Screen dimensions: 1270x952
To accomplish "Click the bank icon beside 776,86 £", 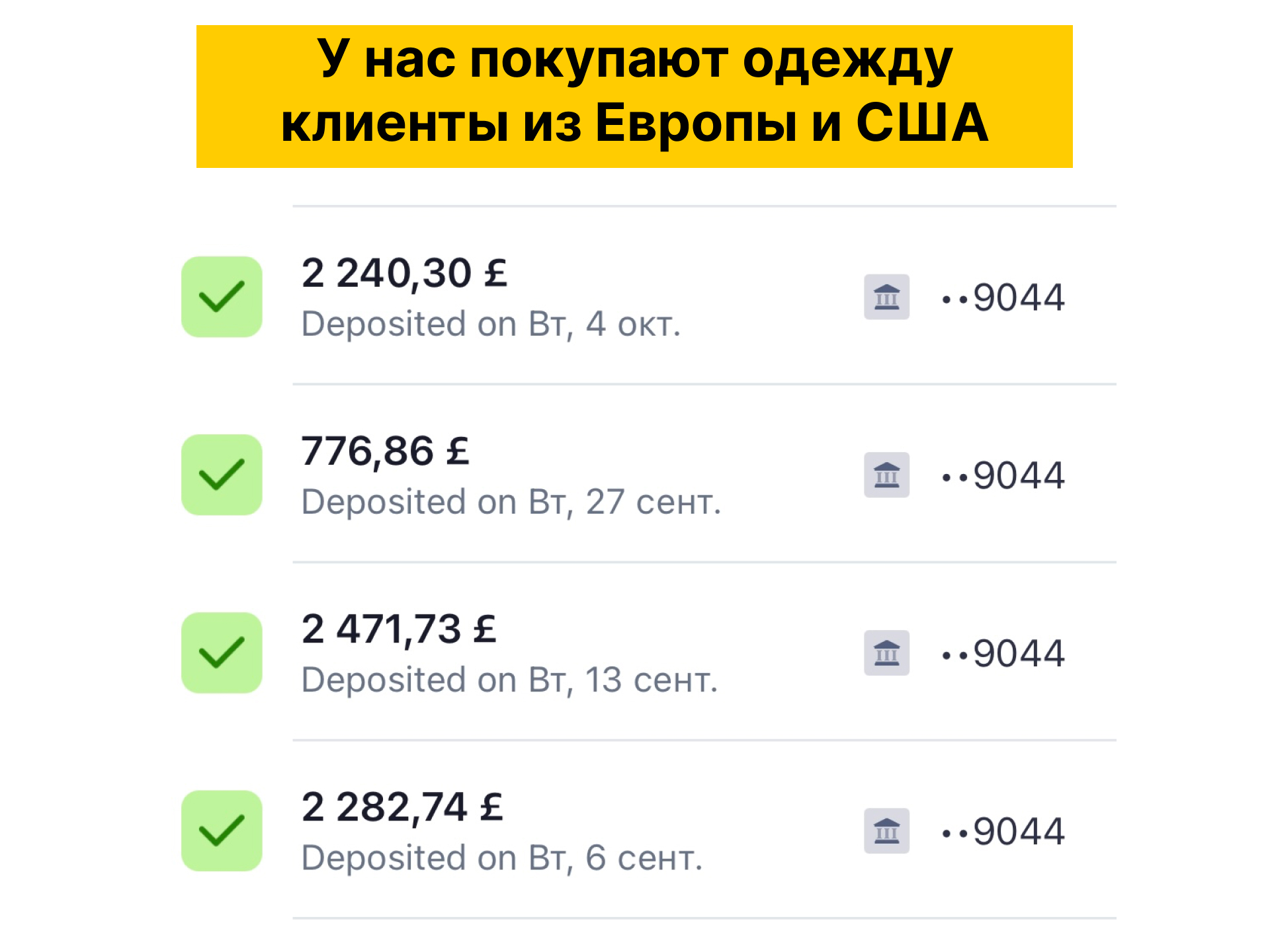I will tap(886, 475).
